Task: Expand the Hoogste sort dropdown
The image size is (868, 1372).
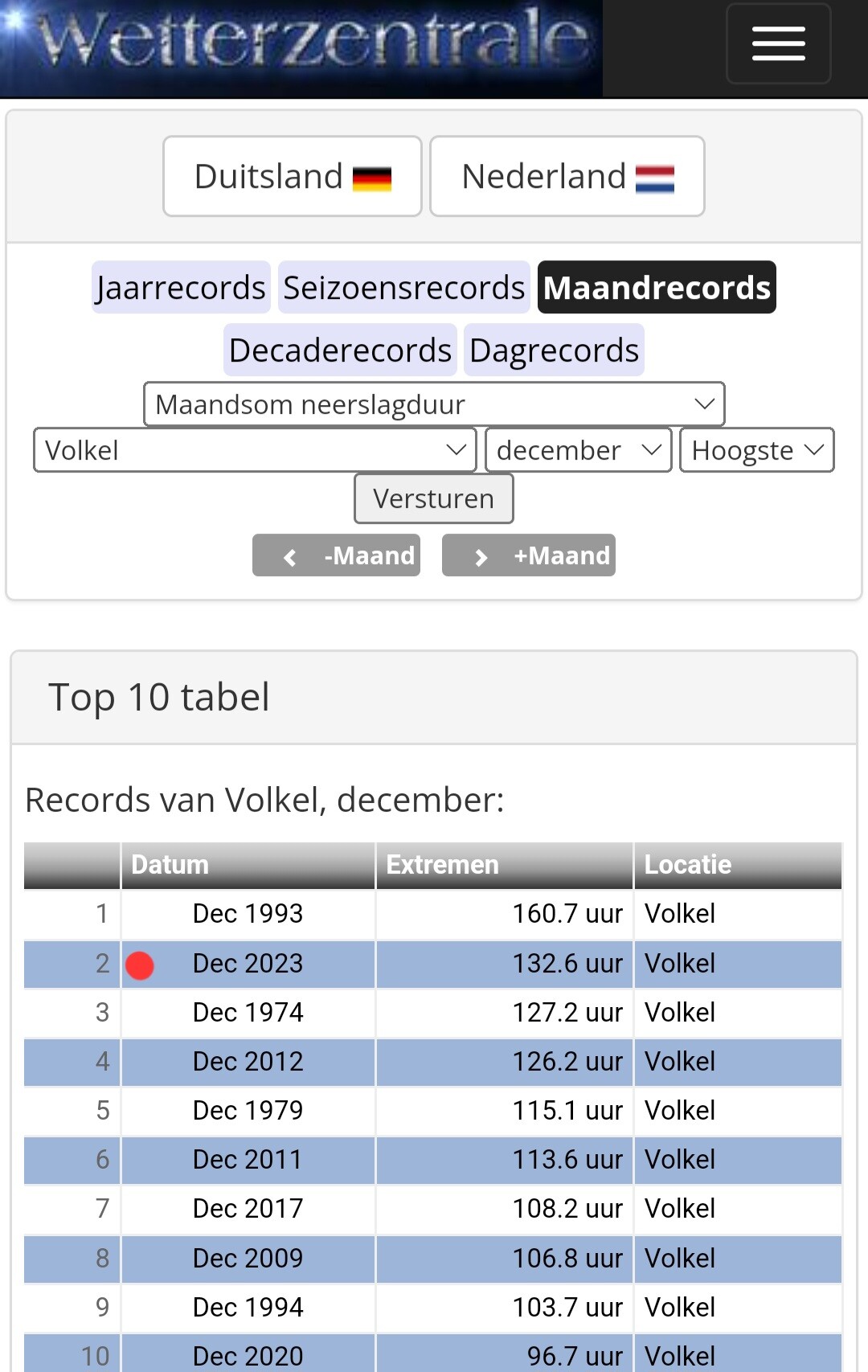Action: click(x=756, y=450)
